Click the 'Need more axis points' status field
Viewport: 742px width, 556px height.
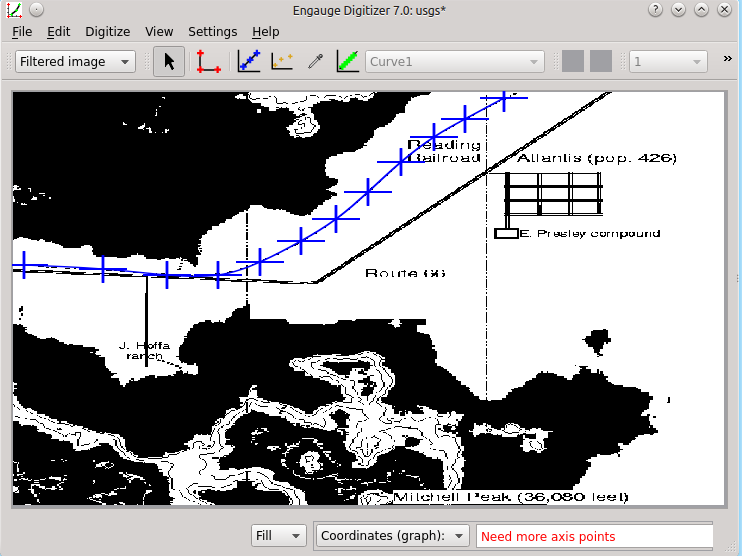(594, 536)
